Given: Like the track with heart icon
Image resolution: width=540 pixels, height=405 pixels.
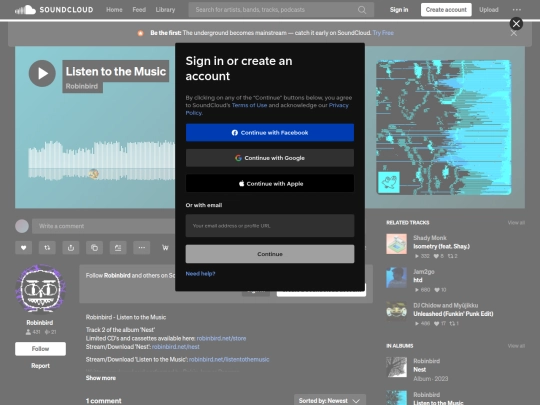Looking at the screenshot, I should pyautogui.click(x=23, y=248).
